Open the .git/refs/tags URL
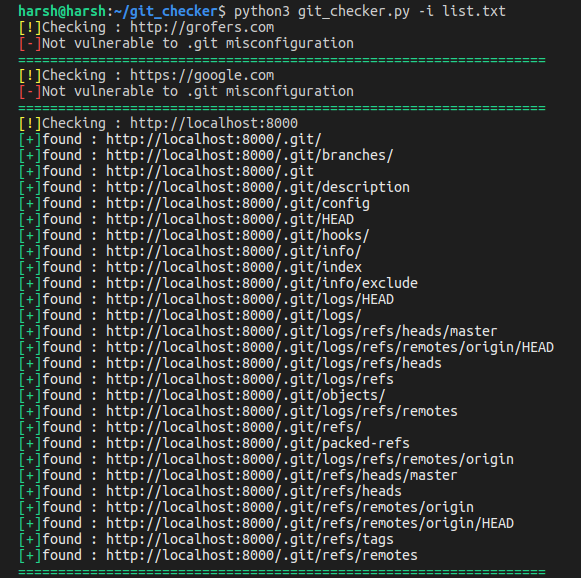Image resolution: width=581 pixels, height=578 pixels. point(250,539)
